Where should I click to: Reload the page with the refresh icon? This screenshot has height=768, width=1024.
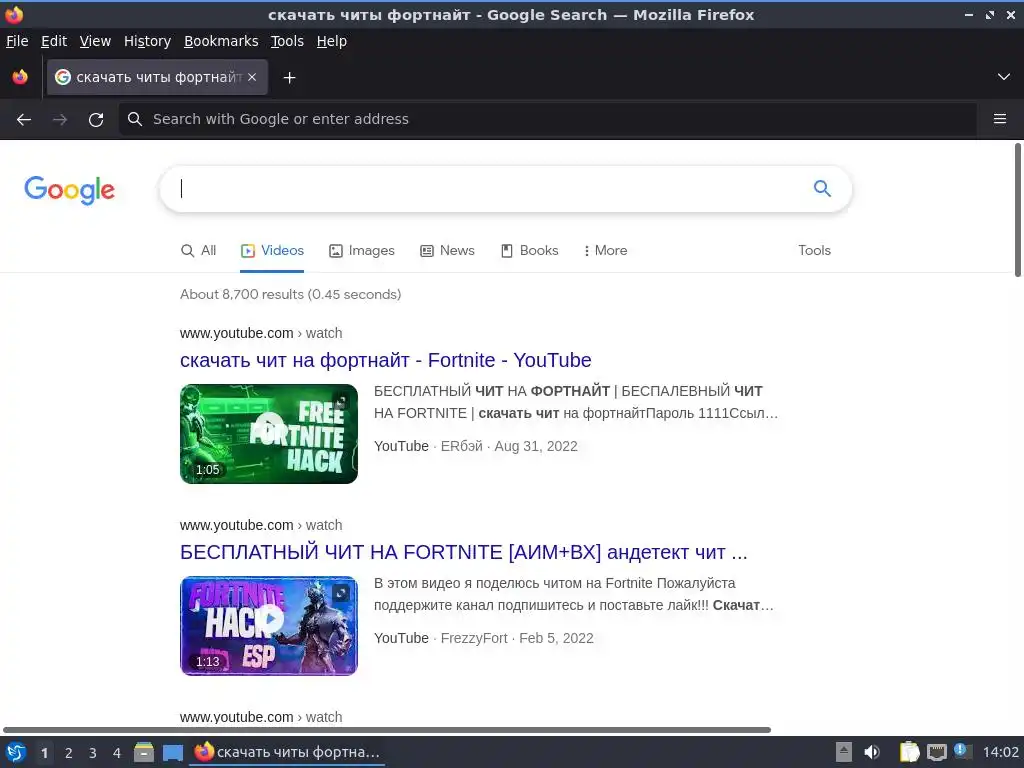point(96,120)
